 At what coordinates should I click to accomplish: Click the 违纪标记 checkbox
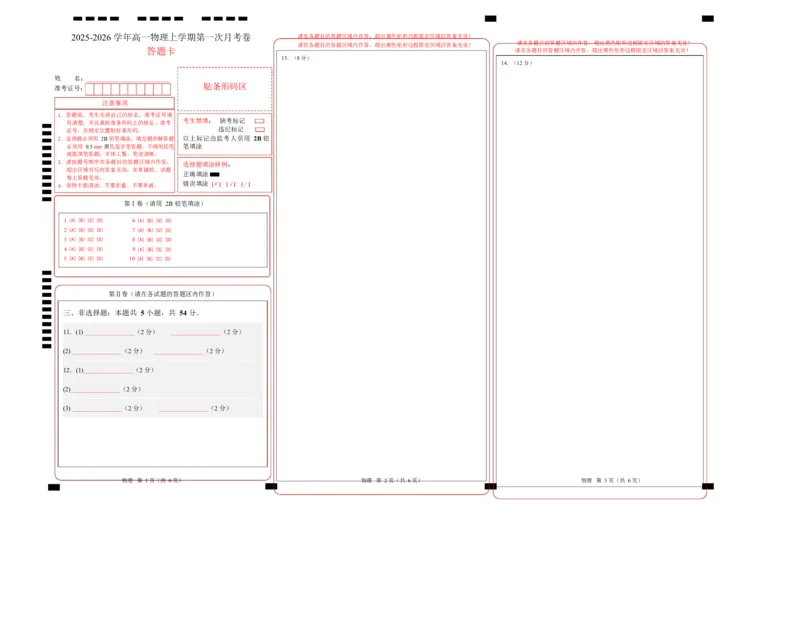click(x=259, y=129)
